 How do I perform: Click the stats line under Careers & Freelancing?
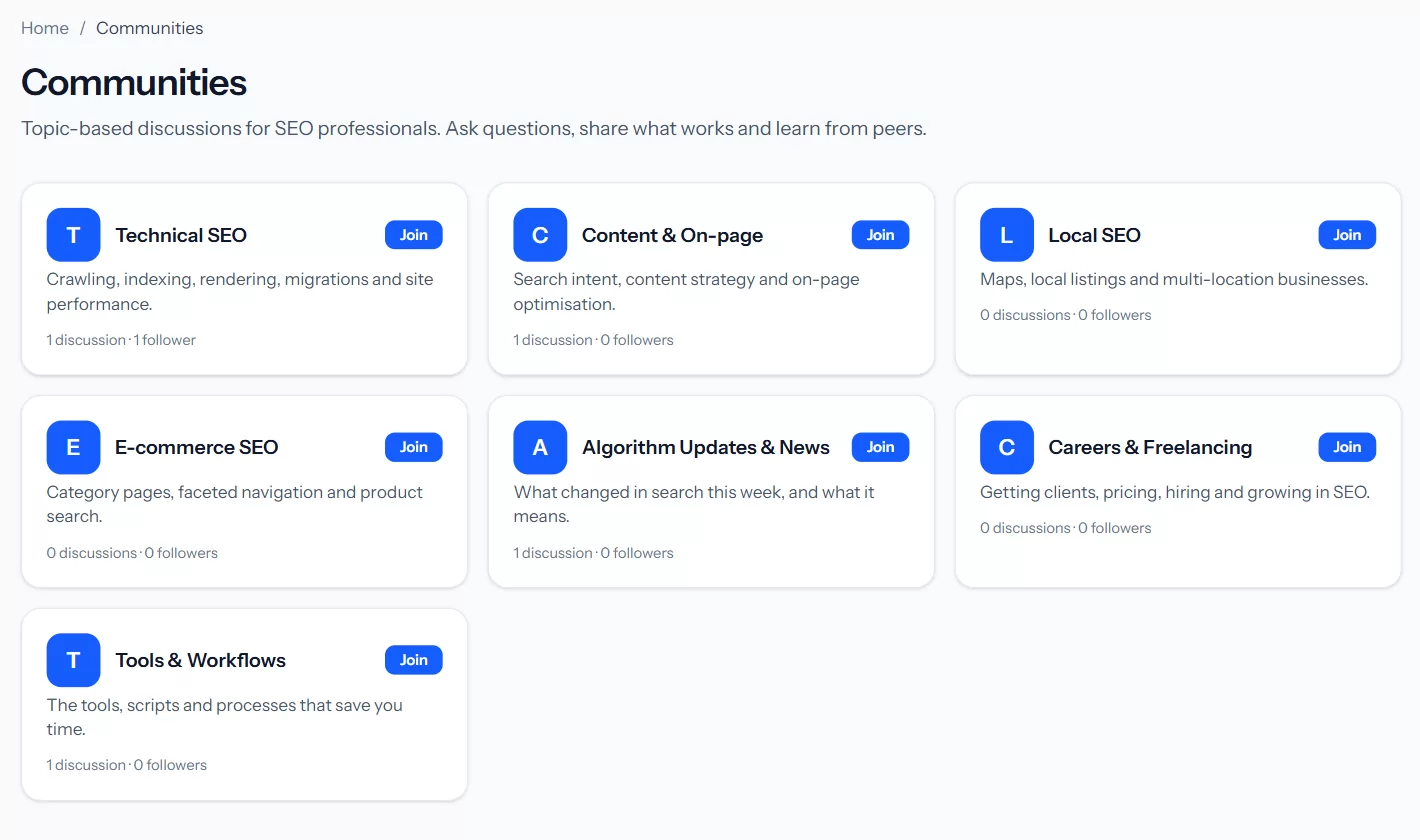[x=1066, y=528]
